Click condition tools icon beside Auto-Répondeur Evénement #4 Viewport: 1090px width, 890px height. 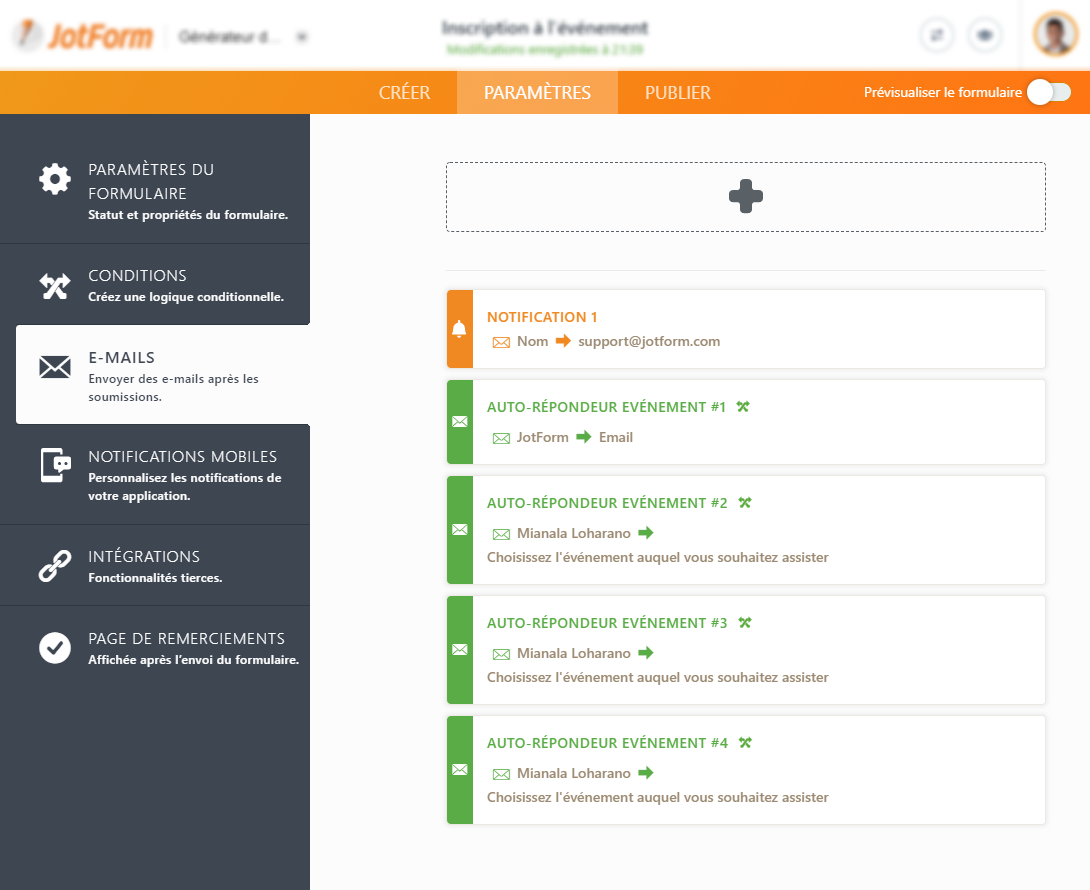744,743
